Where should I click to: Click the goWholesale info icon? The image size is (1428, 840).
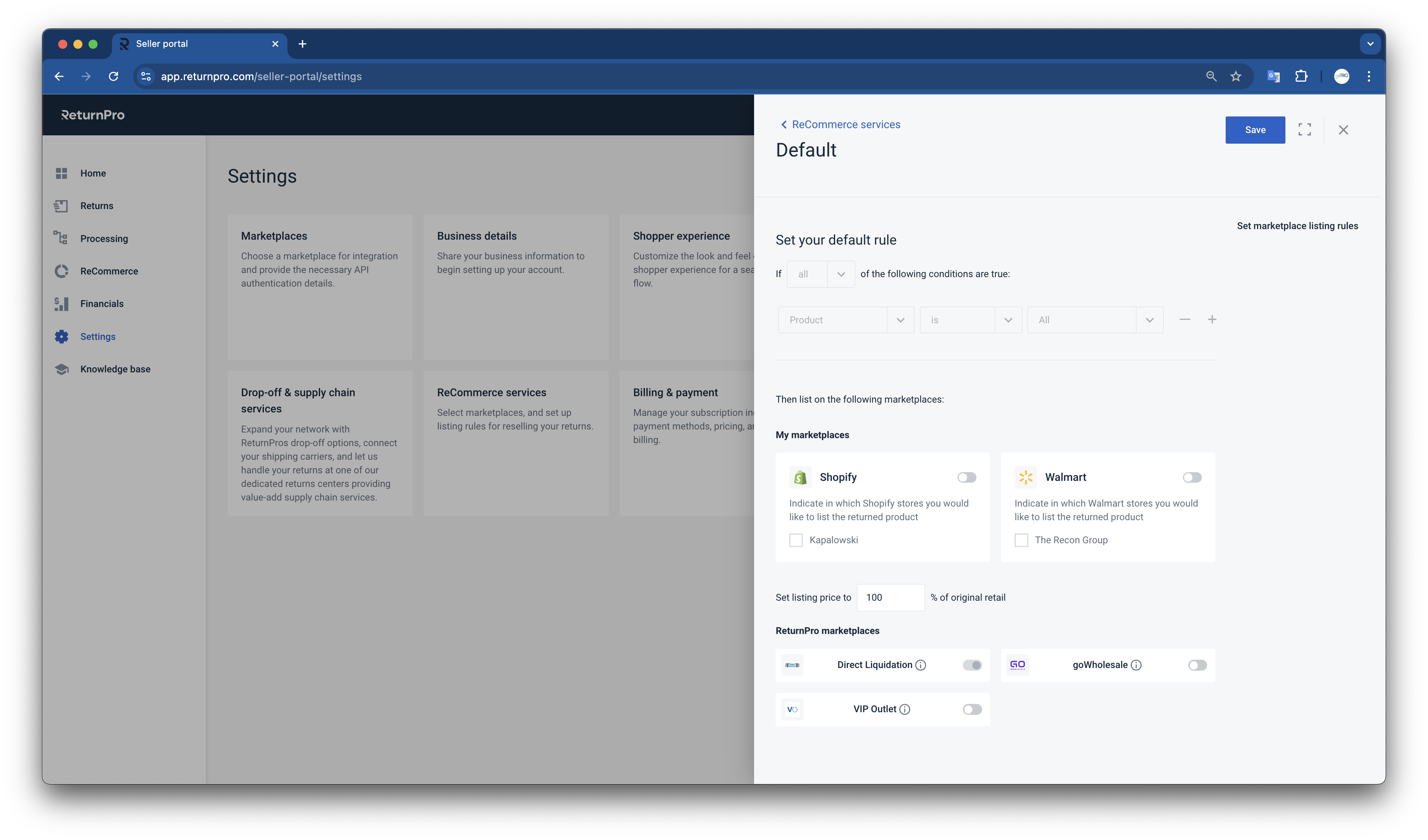coord(1136,665)
